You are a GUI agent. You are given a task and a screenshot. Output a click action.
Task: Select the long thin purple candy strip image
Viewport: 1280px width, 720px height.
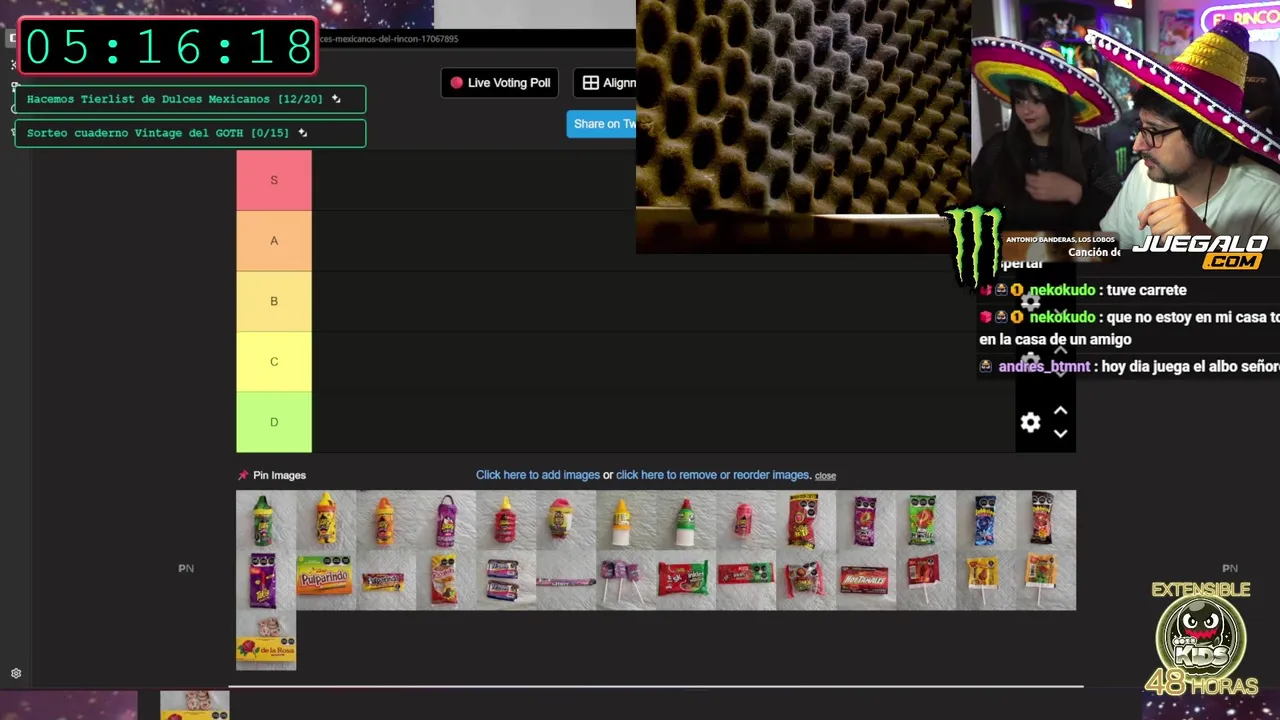tap(566, 580)
